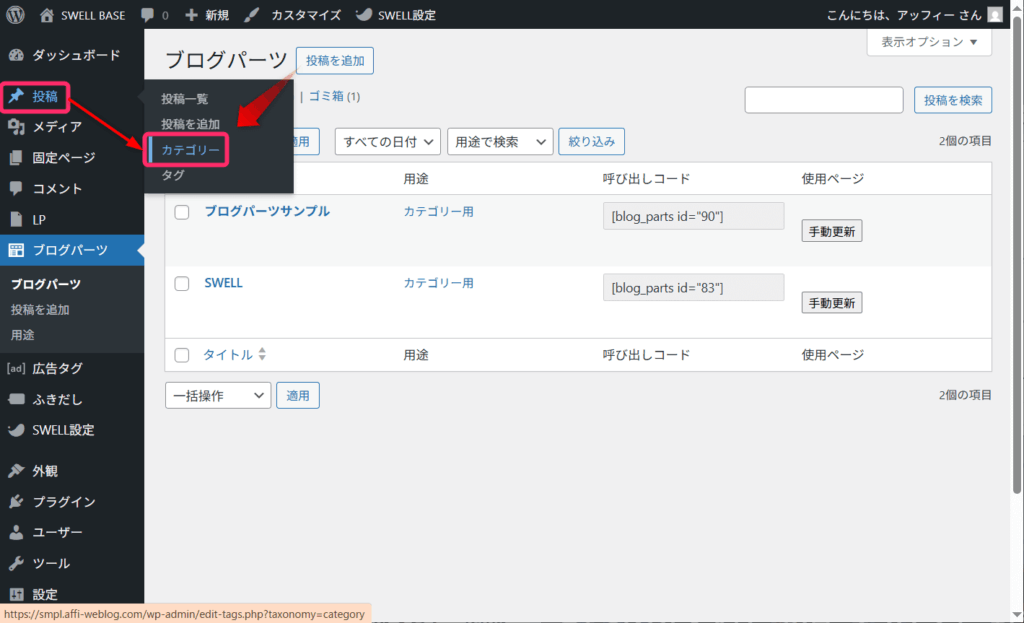Open 投稿一覧 in the flyout menu
This screenshot has width=1024, height=623.
pyautogui.click(x=185, y=99)
